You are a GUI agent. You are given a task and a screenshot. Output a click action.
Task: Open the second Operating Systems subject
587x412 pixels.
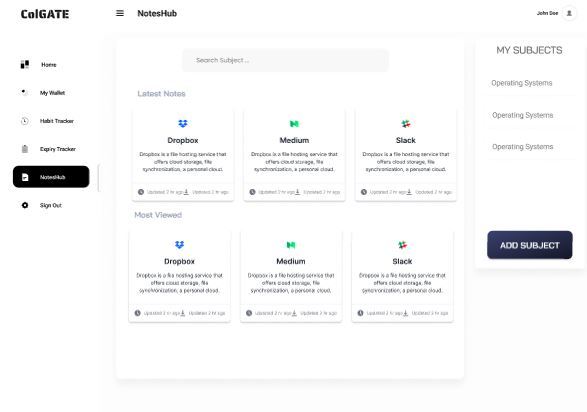[x=522, y=115]
